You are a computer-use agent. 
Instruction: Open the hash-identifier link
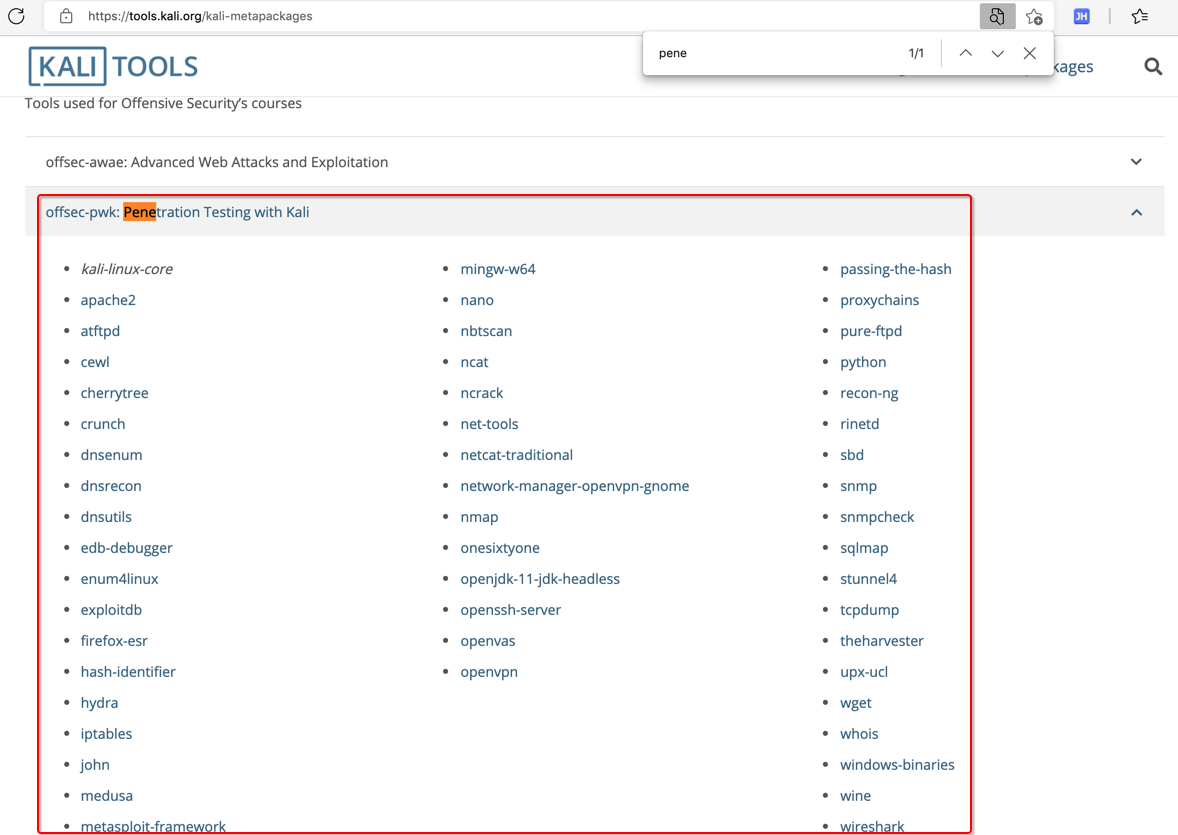pos(128,672)
